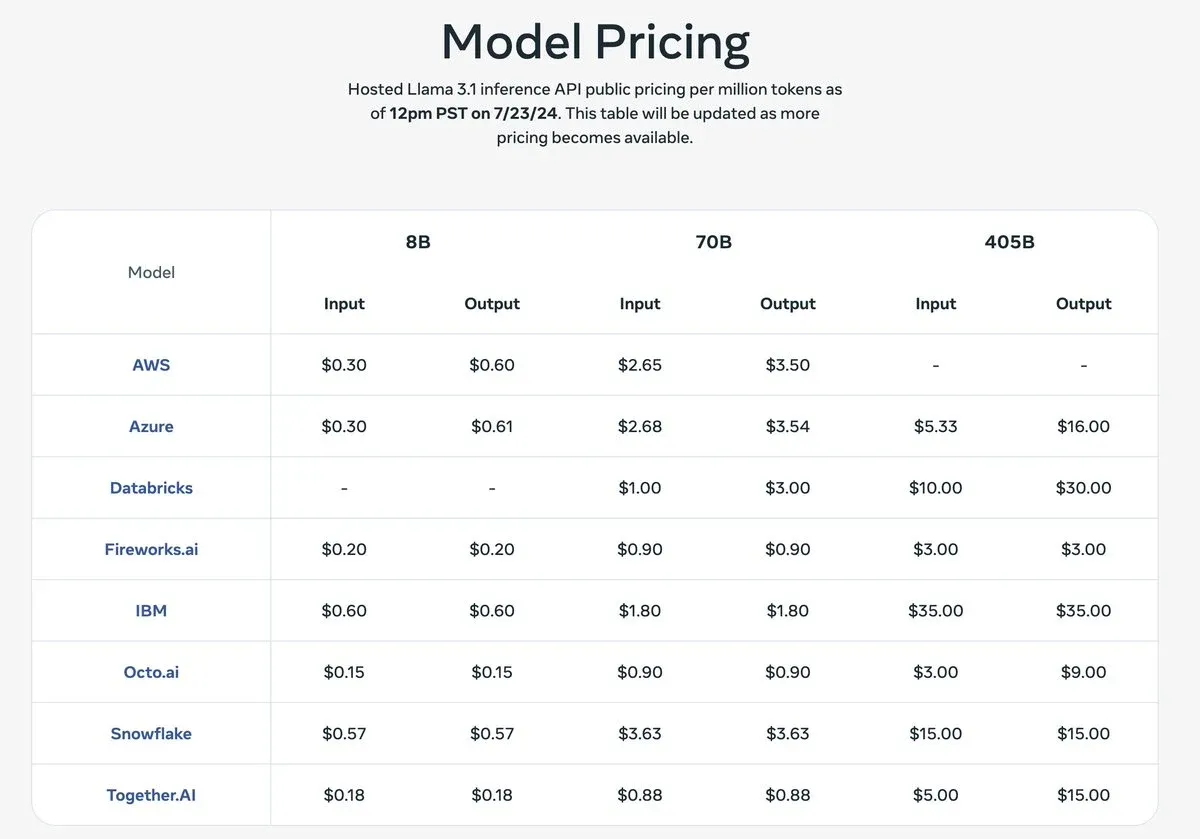1200x839 pixels.
Task: Click the Model Pricing page heading
Action: tap(595, 43)
